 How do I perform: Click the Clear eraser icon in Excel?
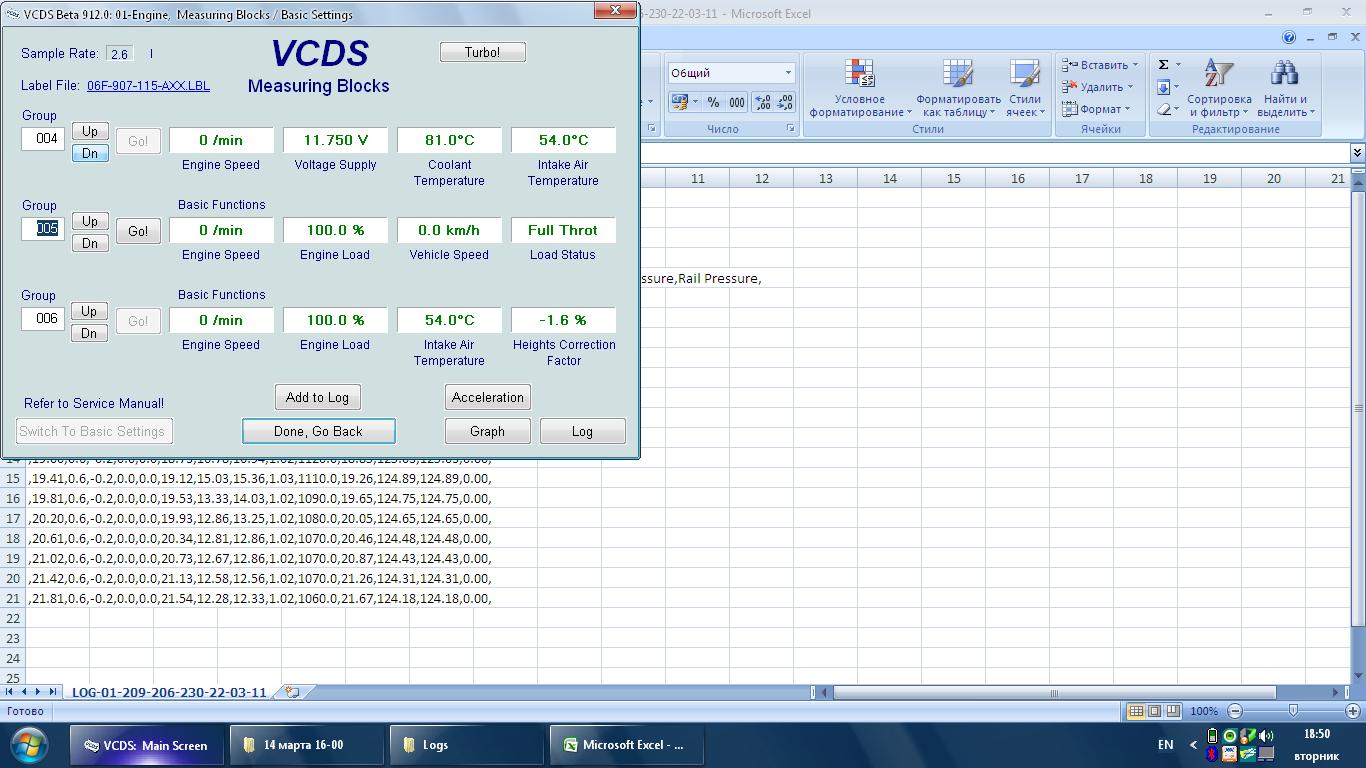pyautogui.click(x=1163, y=109)
